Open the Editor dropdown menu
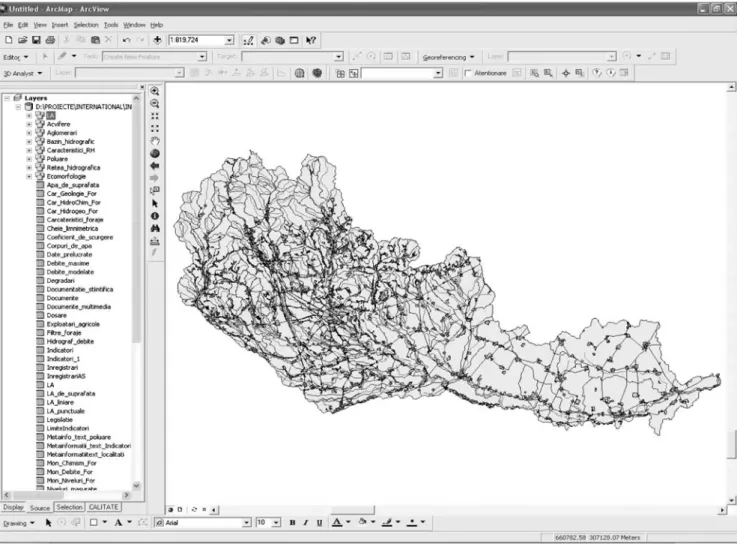Screen dimensions: 737x544 [x=16, y=57]
